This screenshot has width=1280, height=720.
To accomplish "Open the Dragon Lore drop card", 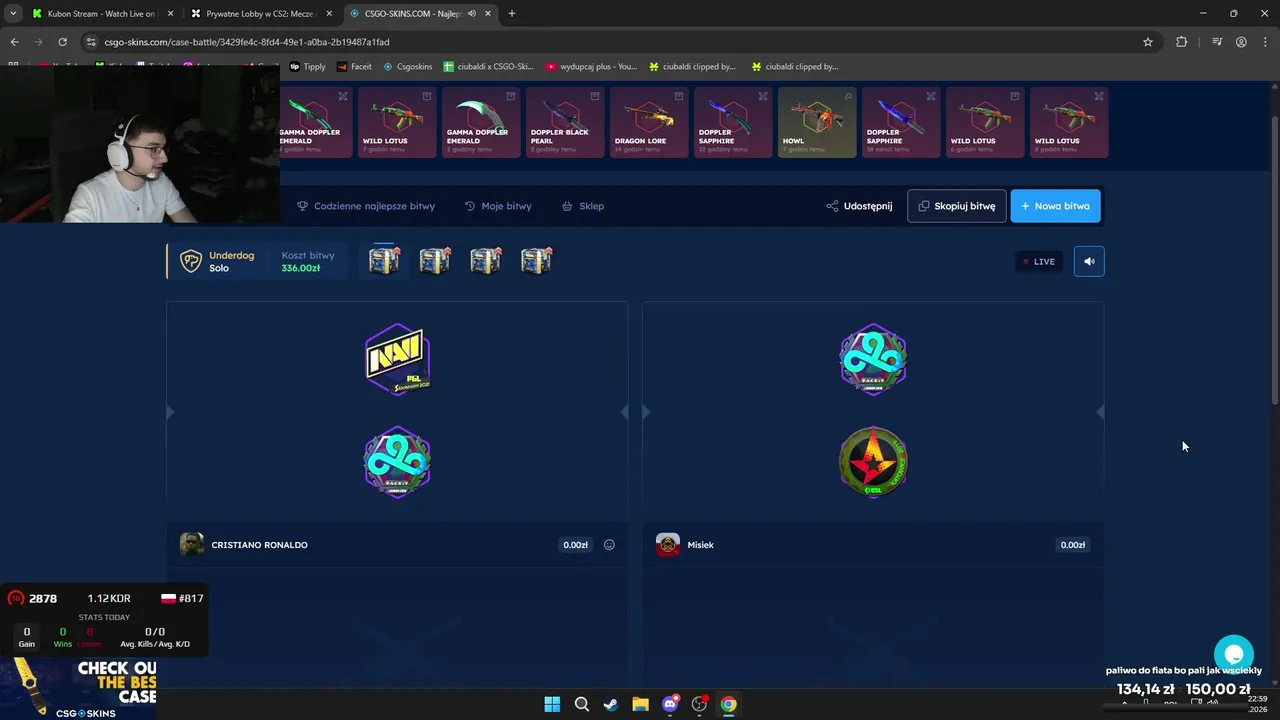I will pos(649,123).
